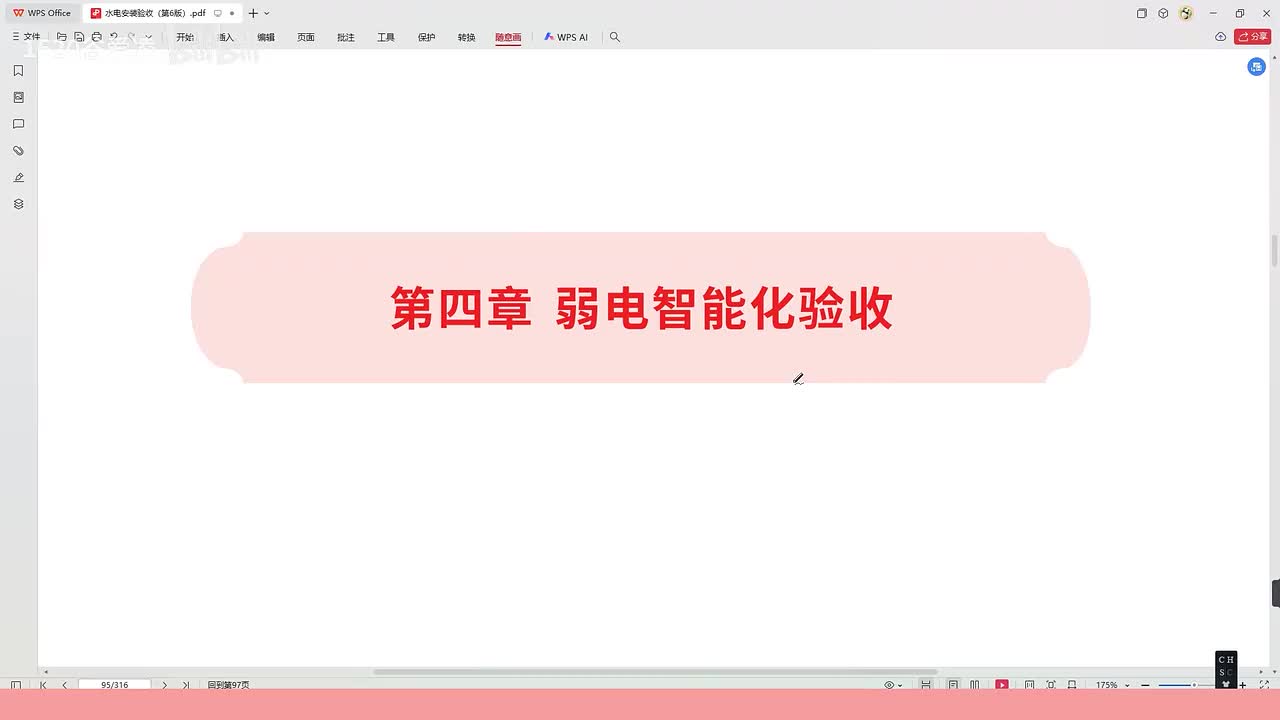Image resolution: width=1280 pixels, height=720 pixels.
Task: Select single page view mode
Action: click(953, 685)
